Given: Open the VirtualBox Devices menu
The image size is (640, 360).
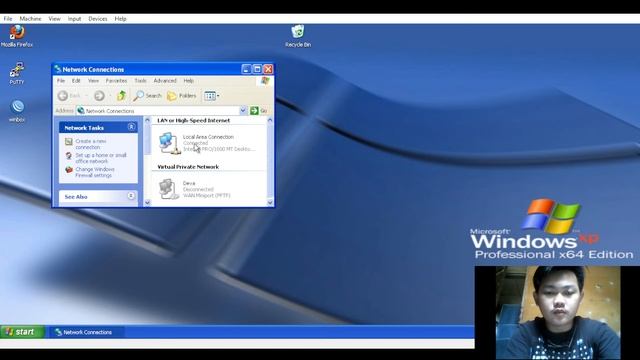Looking at the screenshot, I should point(98,19).
